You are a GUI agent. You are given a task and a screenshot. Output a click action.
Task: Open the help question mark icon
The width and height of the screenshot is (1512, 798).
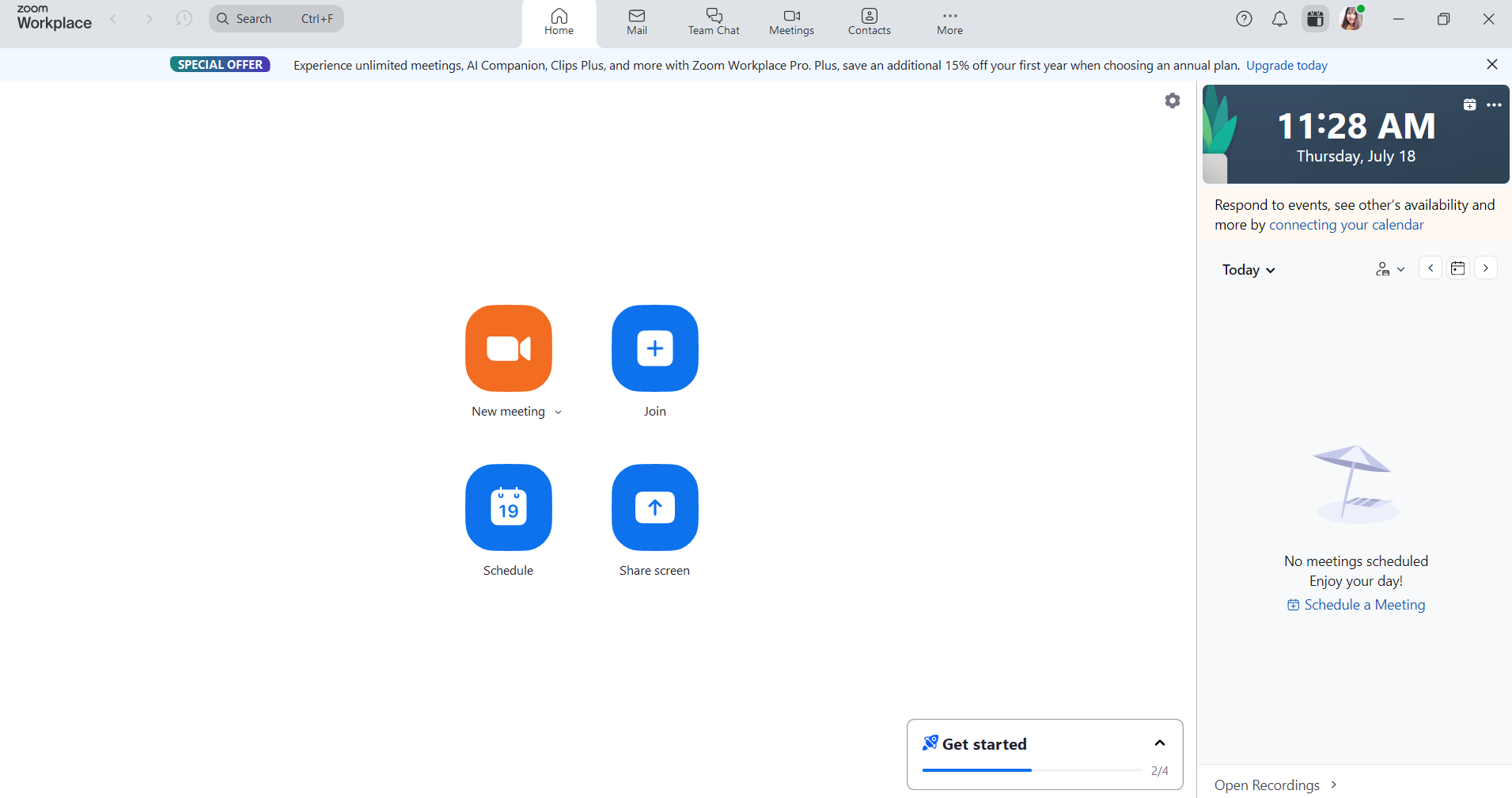pos(1244,19)
